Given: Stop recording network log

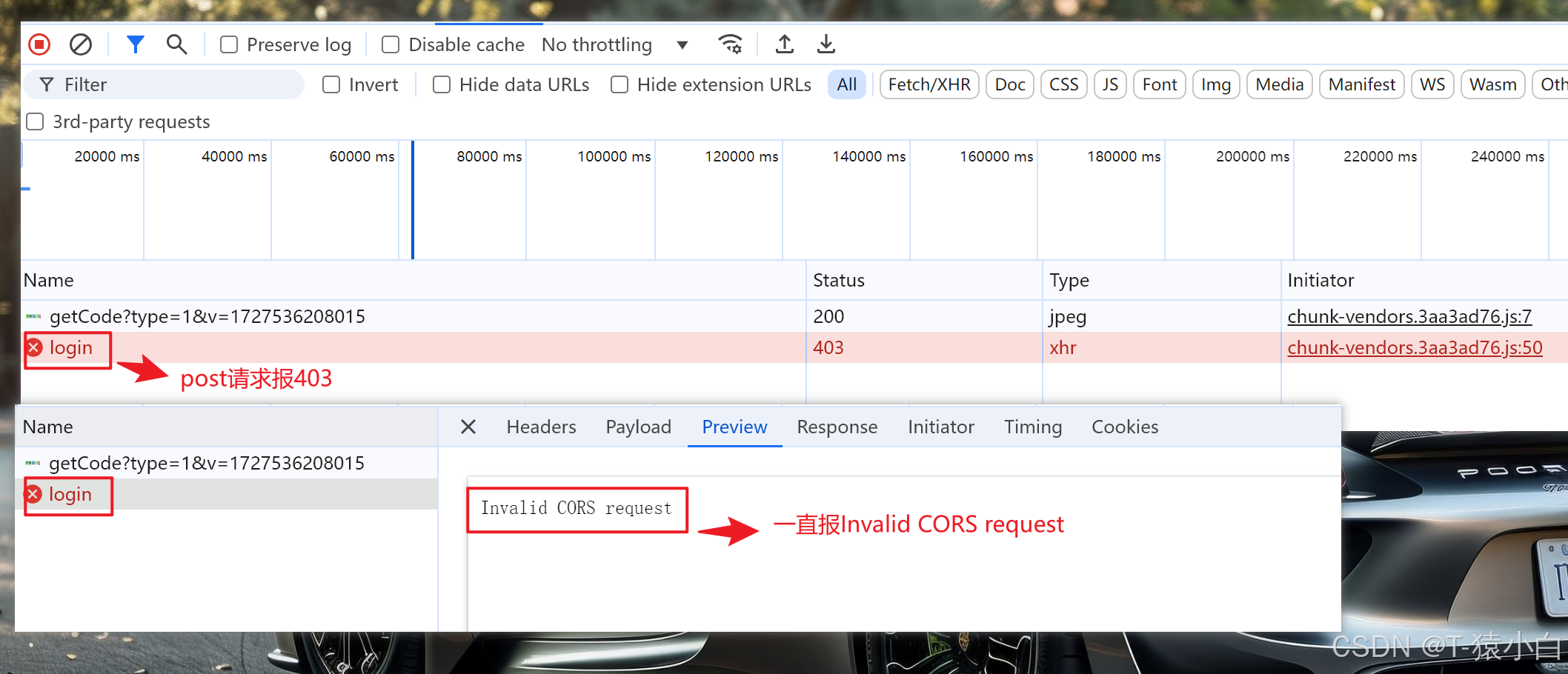Looking at the screenshot, I should coord(39,44).
